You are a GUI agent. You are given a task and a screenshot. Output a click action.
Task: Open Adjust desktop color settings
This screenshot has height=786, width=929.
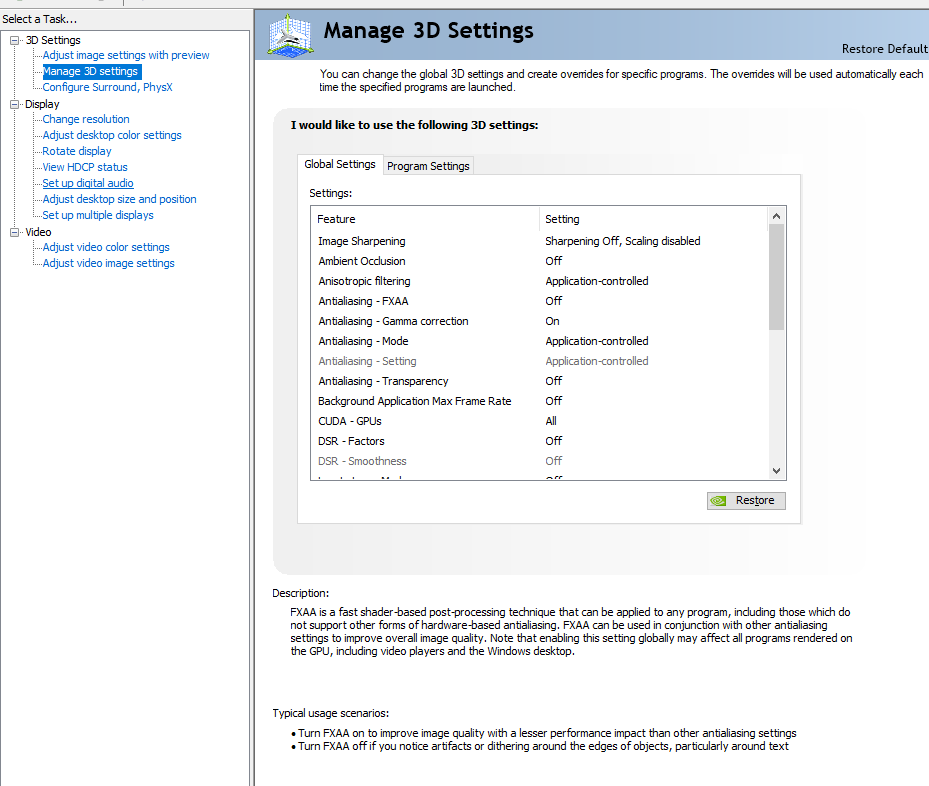[111, 135]
